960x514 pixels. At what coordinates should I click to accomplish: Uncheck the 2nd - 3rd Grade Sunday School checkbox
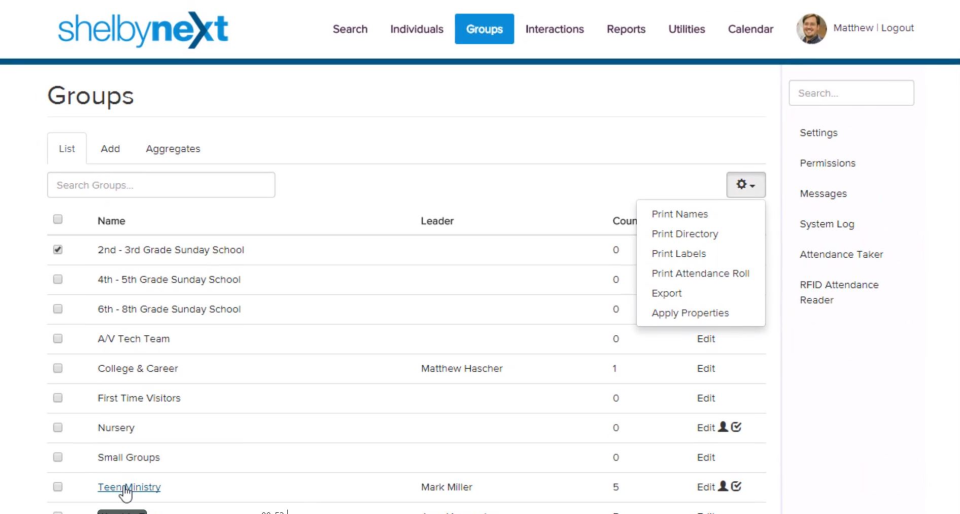click(58, 250)
